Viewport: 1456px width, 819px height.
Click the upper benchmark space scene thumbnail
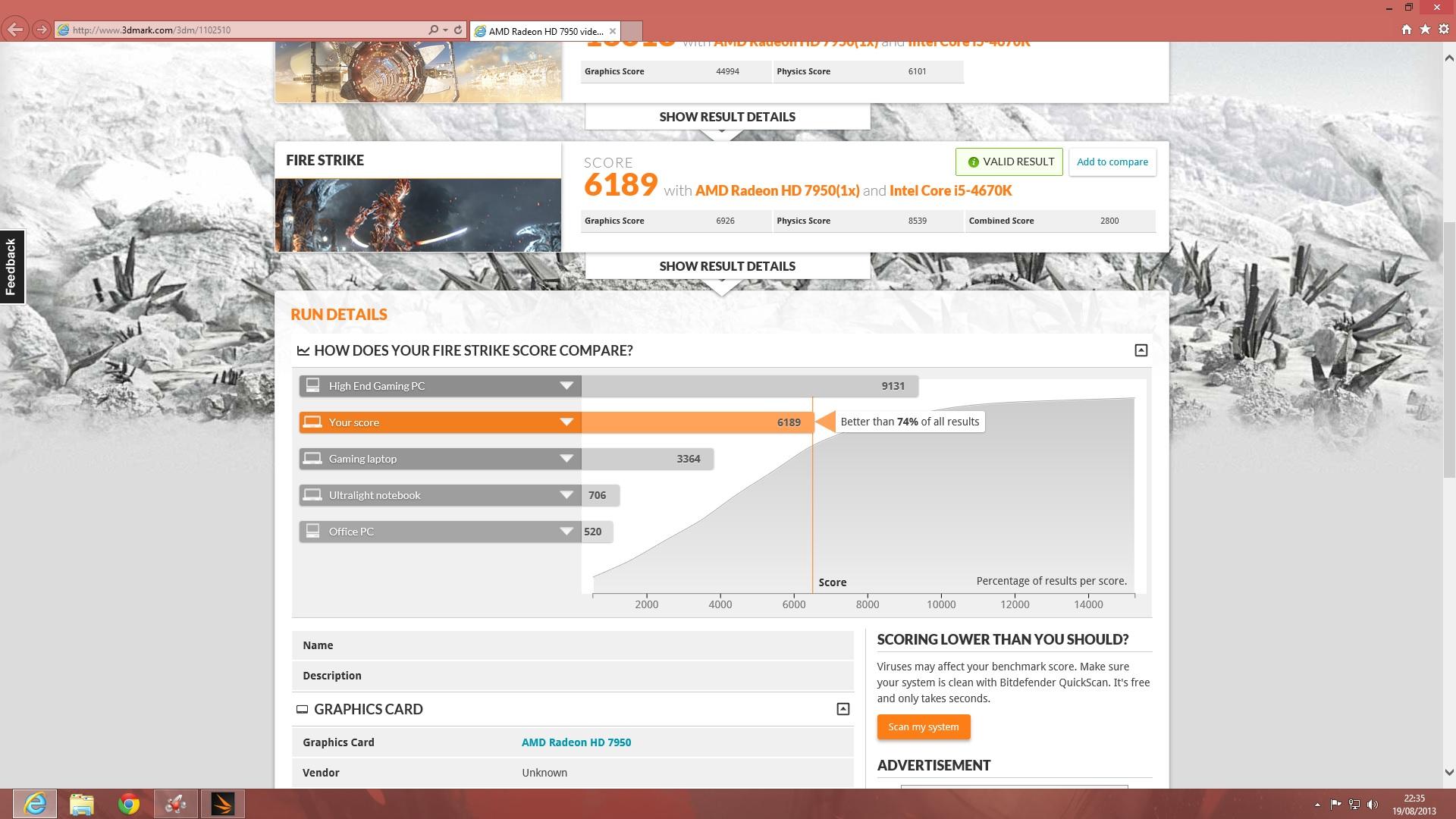pos(418,72)
